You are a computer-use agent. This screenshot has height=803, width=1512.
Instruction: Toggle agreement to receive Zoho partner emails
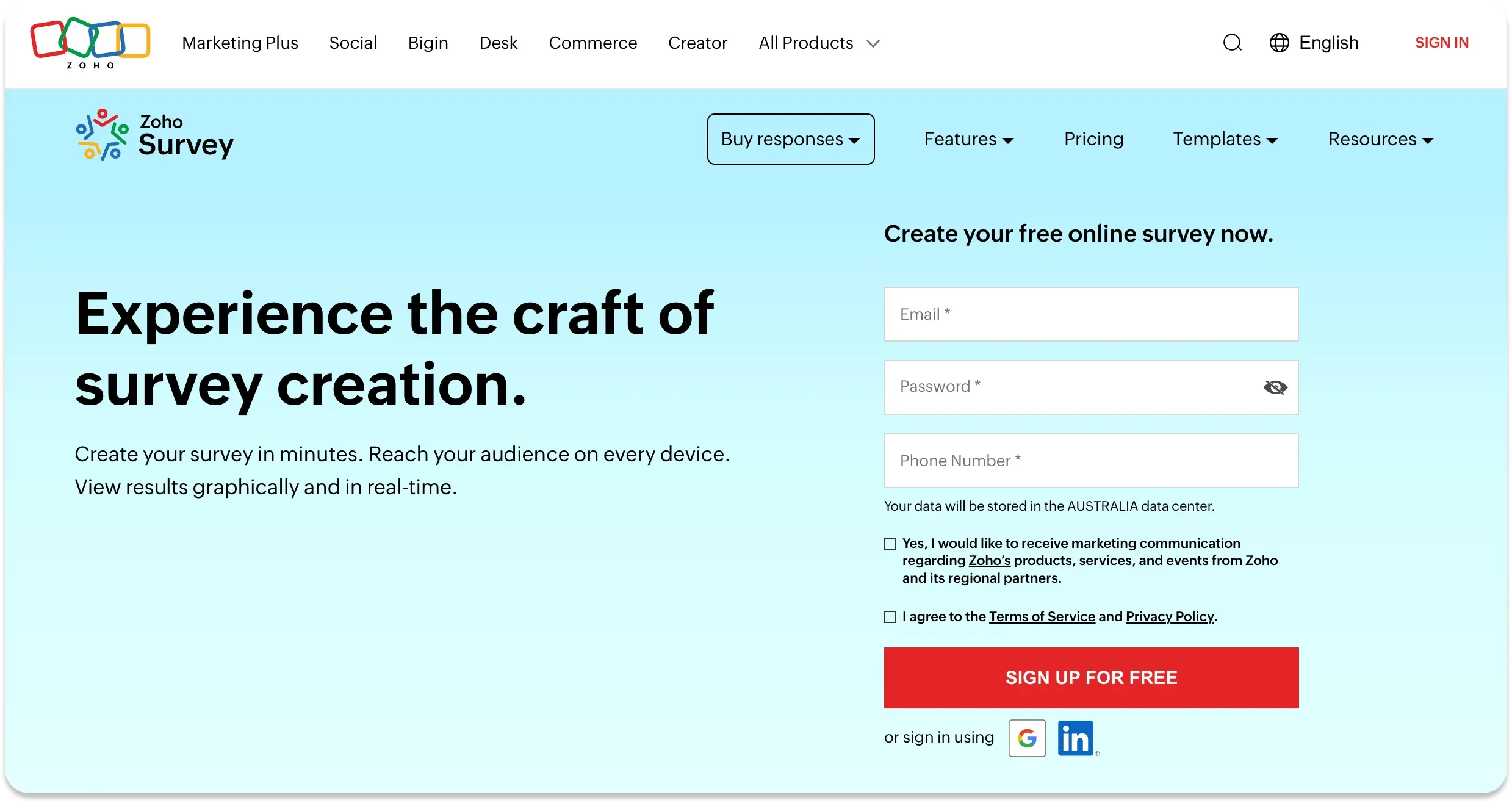(889, 543)
